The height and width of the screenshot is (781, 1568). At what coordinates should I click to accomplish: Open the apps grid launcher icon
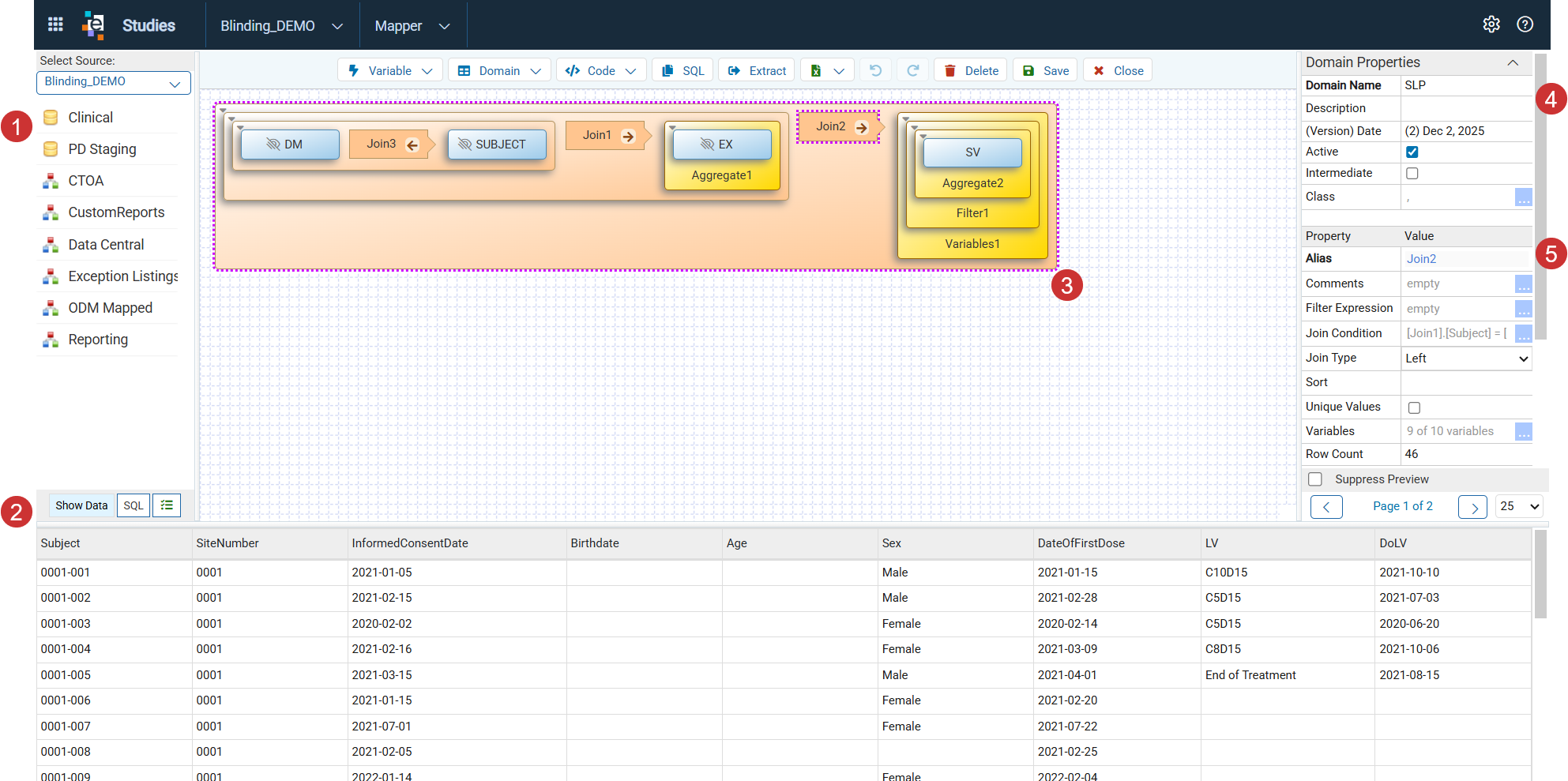pyautogui.click(x=55, y=24)
